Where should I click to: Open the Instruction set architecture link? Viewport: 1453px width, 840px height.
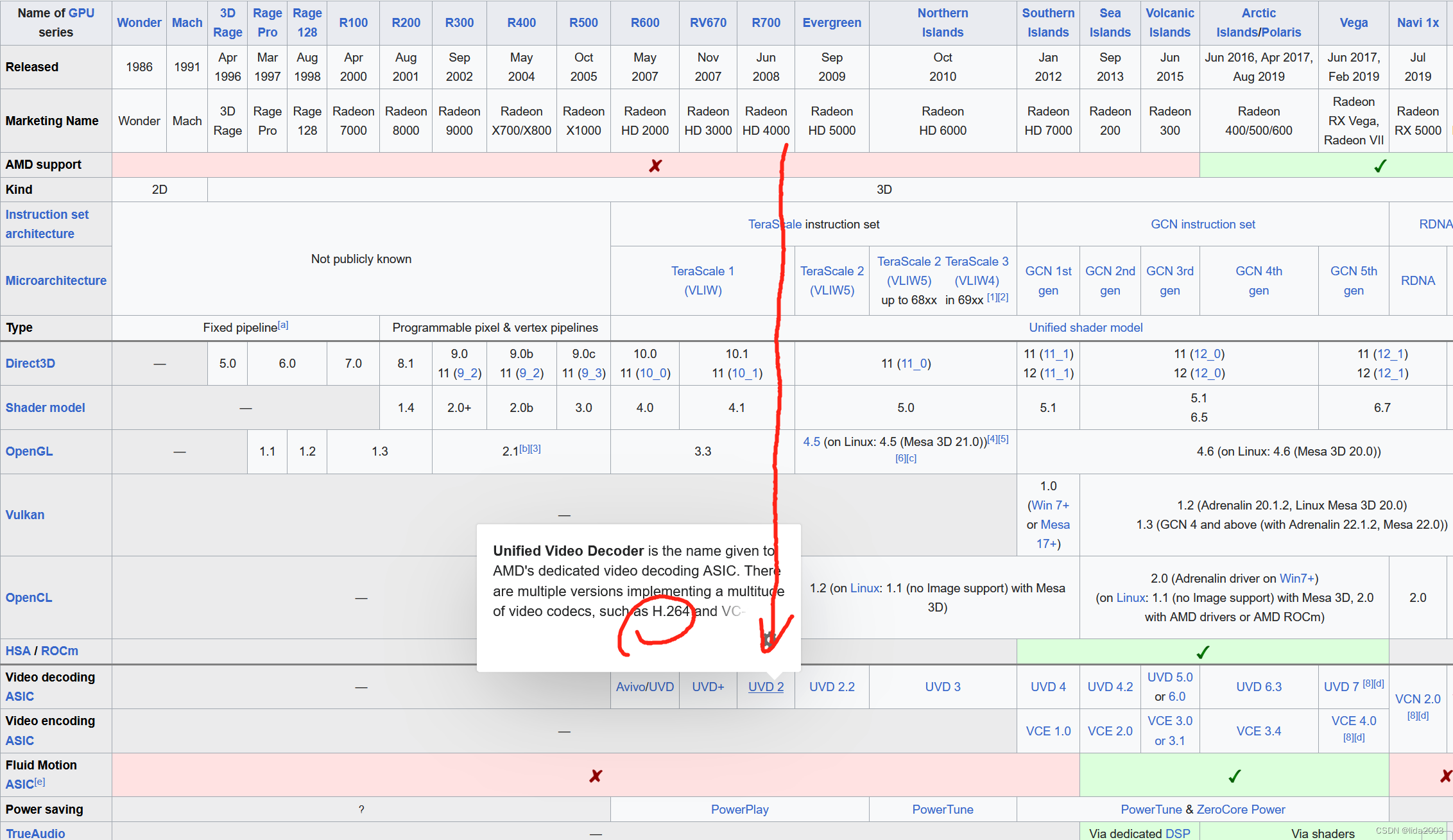pyautogui.click(x=47, y=224)
